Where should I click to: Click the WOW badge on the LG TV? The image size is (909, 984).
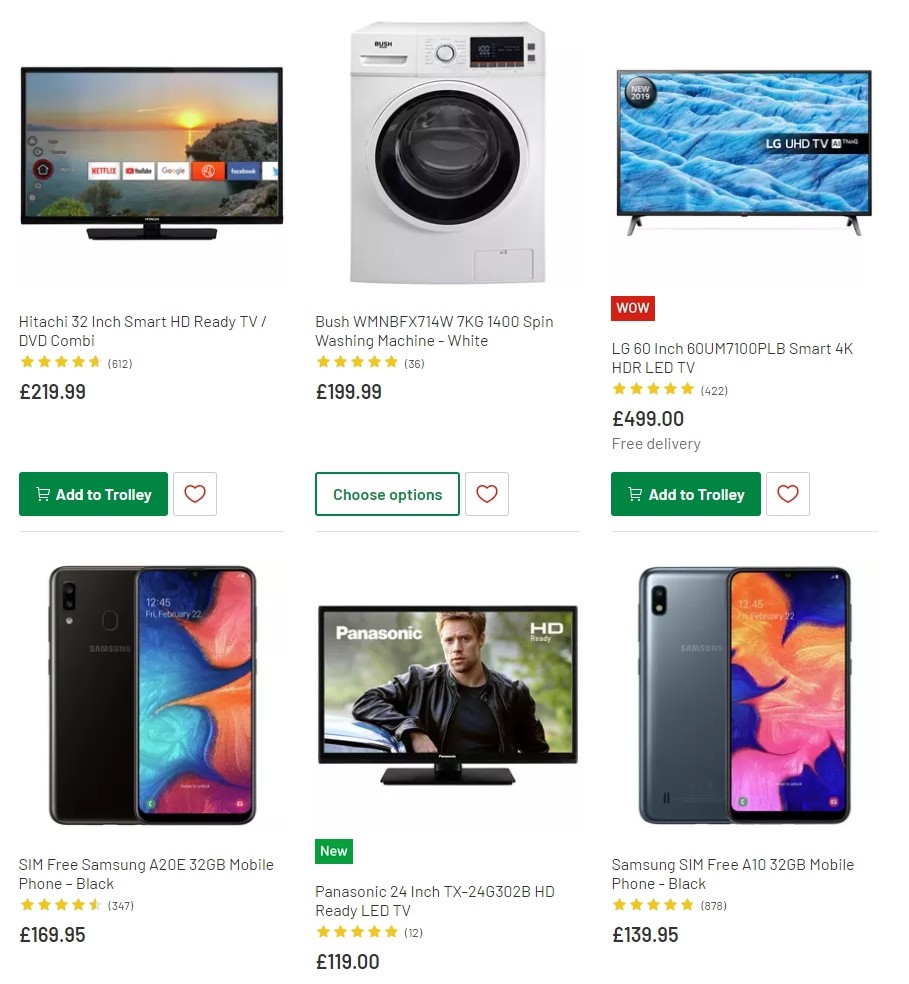click(x=632, y=308)
